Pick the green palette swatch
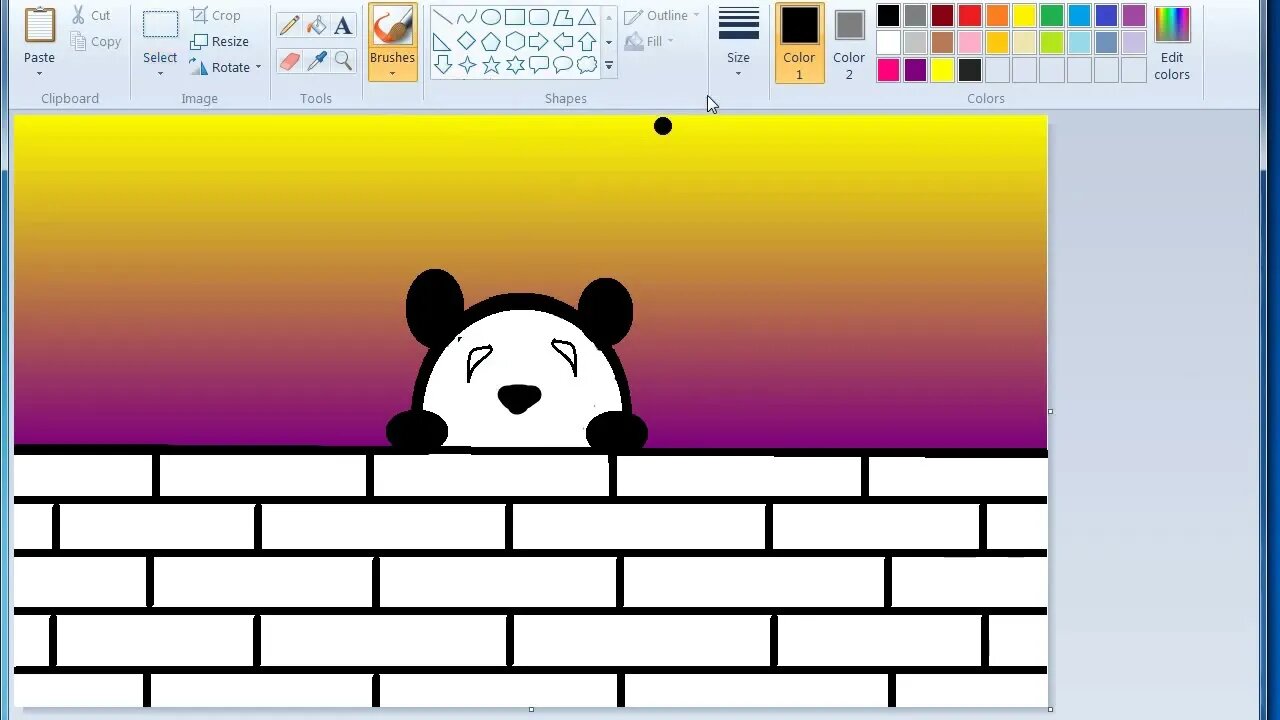This screenshot has height=720, width=1280. (1052, 15)
